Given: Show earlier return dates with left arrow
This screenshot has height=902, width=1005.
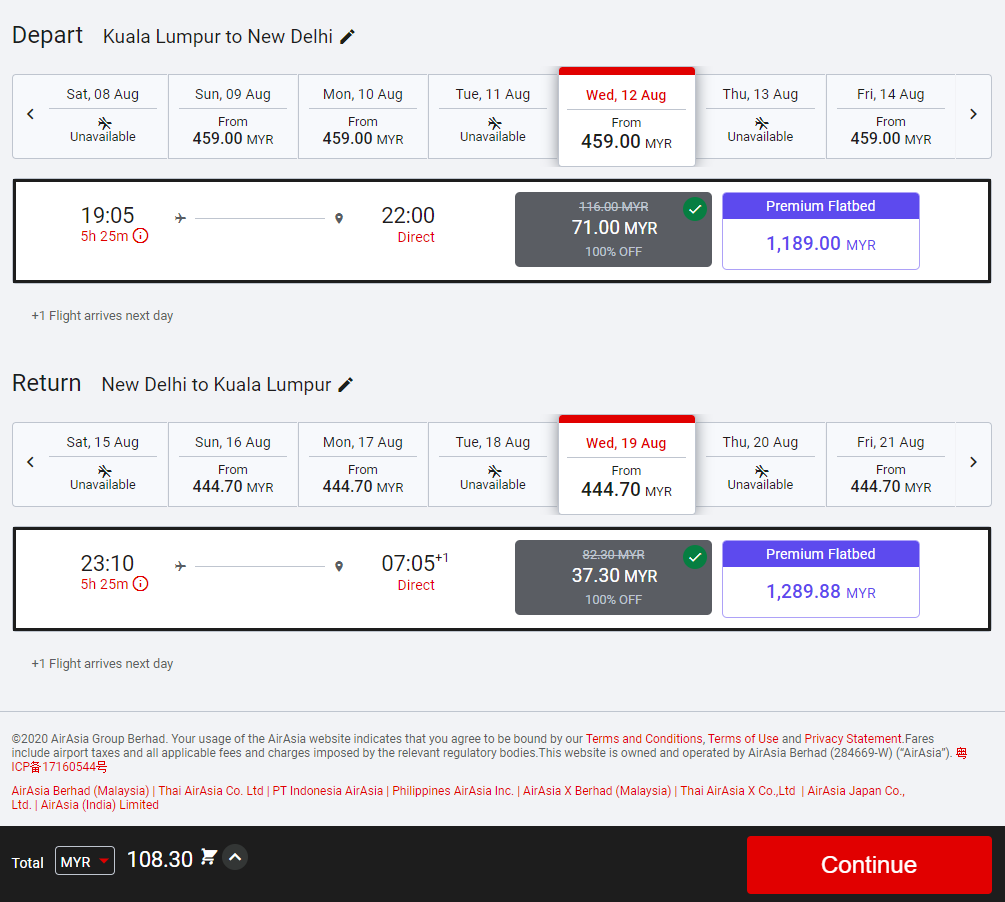Looking at the screenshot, I should pos(30,462).
